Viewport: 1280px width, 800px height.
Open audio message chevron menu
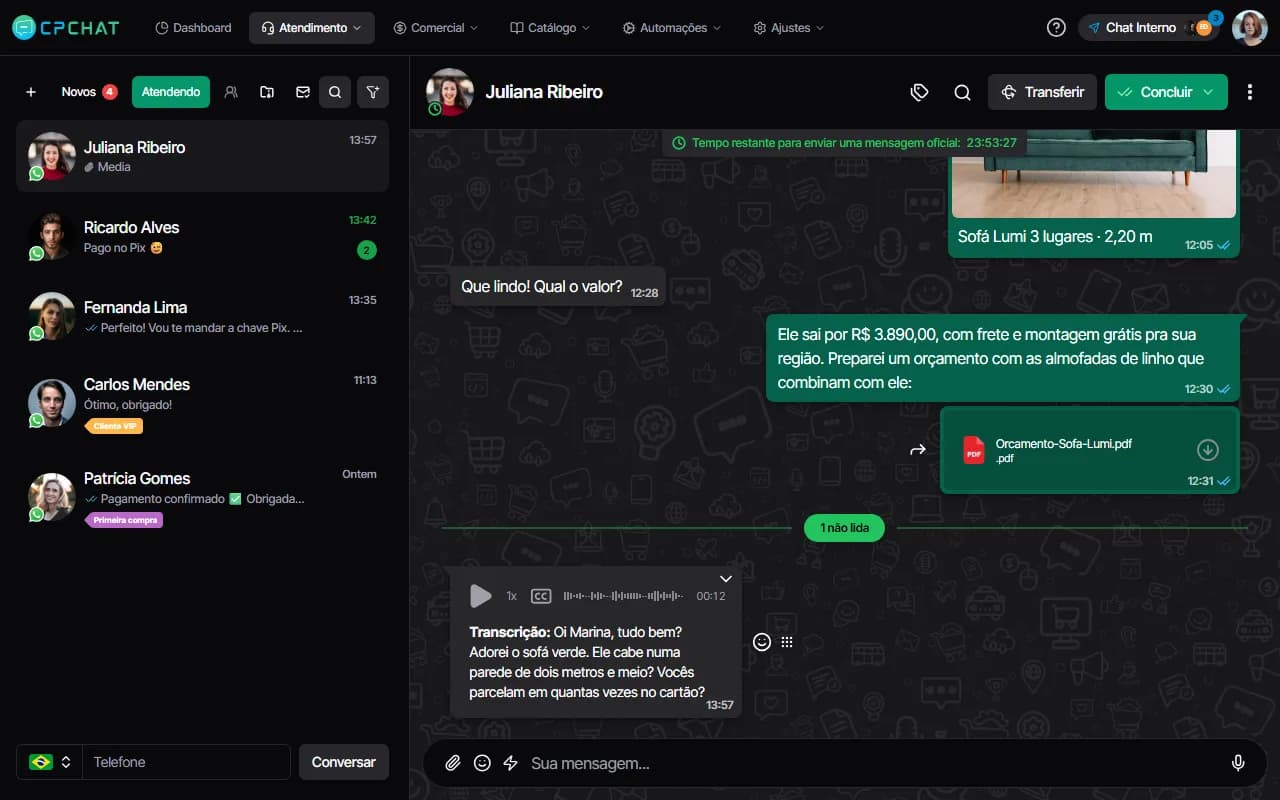coord(726,579)
